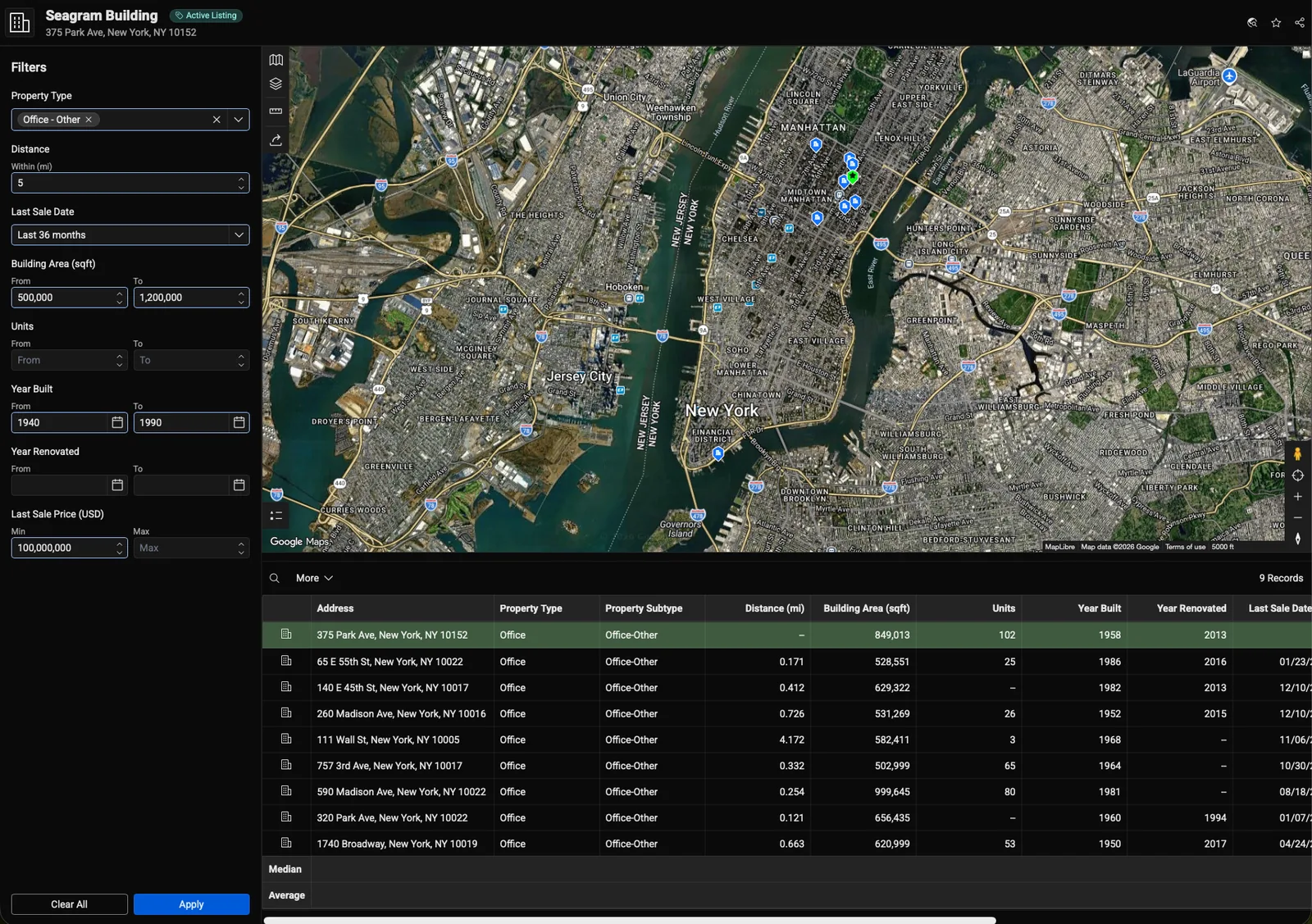The image size is (1312, 924).
Task: Open the chat search icon in header
Action: [x=1252, y=23]
